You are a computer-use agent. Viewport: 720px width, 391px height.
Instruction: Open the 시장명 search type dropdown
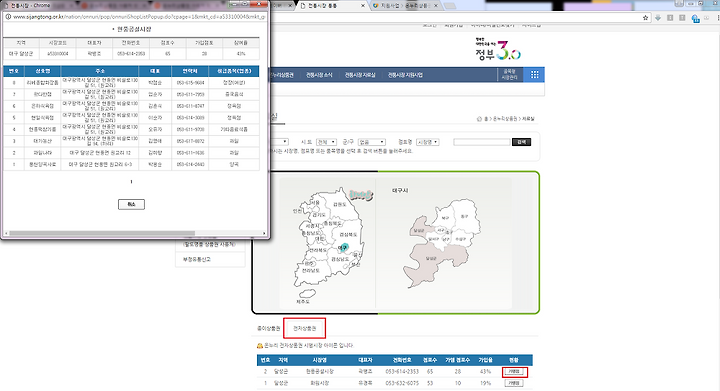coord(428,142)
